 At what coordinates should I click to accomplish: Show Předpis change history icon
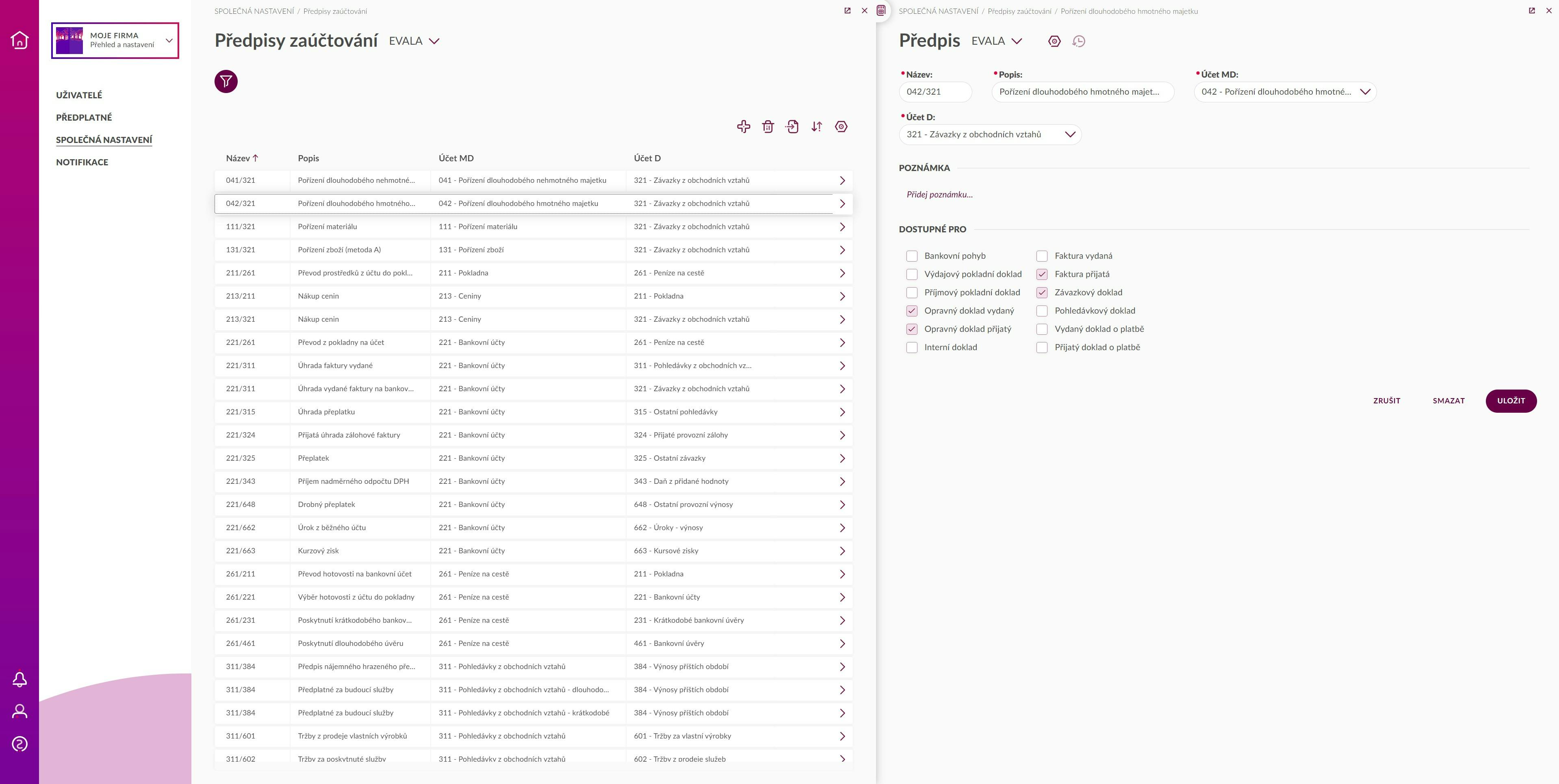[x=1078, y=41]
